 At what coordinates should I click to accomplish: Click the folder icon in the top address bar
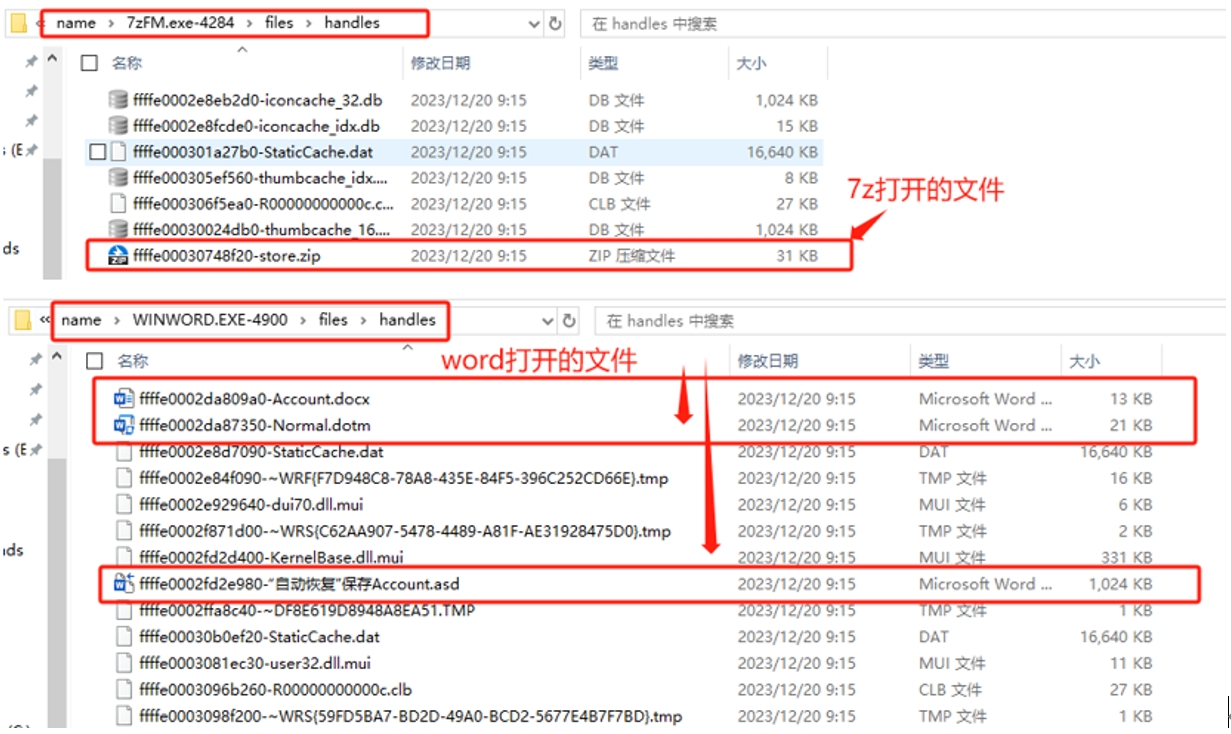click(x=18, y=19)
